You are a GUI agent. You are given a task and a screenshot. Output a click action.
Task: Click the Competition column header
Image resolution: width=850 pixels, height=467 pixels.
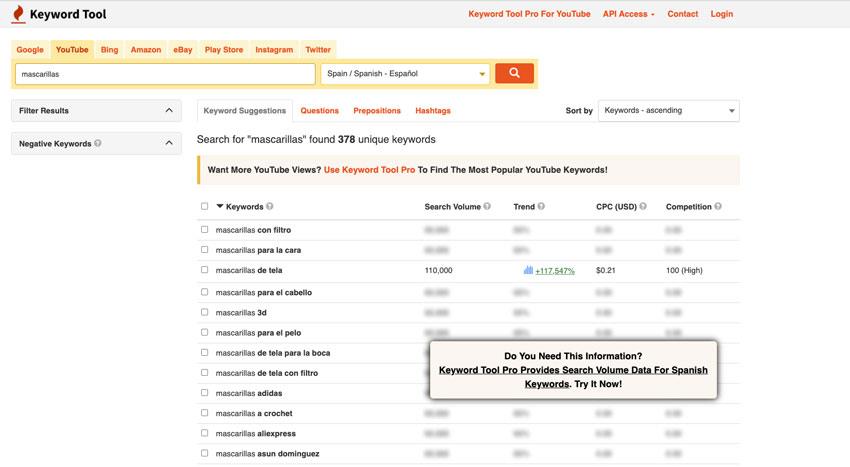(688, 207)
